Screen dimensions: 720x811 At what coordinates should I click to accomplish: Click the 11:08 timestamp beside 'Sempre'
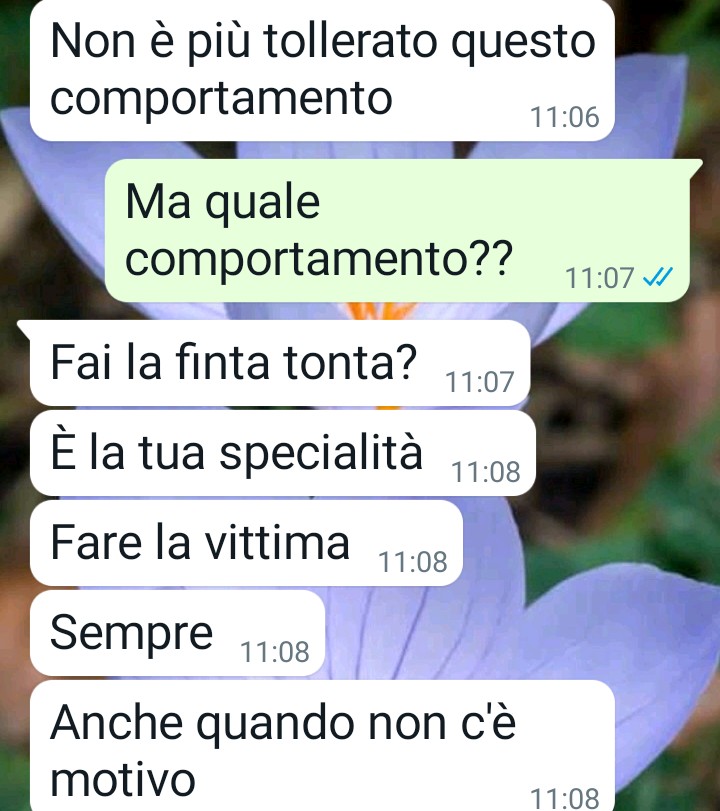pos(275,652)
